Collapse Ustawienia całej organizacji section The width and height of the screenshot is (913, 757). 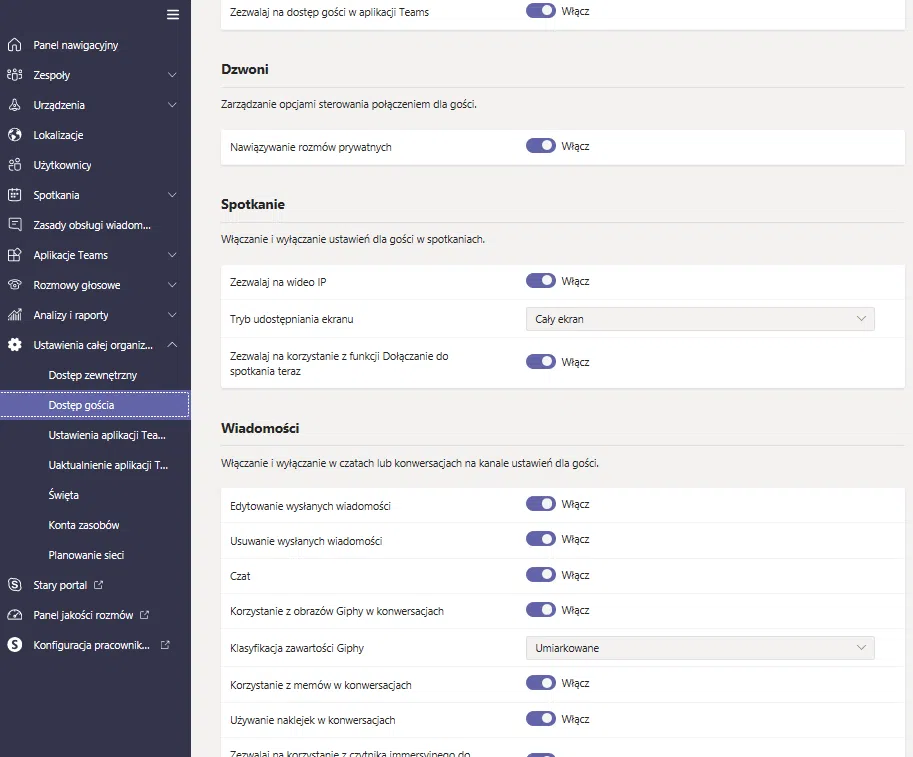172,345
